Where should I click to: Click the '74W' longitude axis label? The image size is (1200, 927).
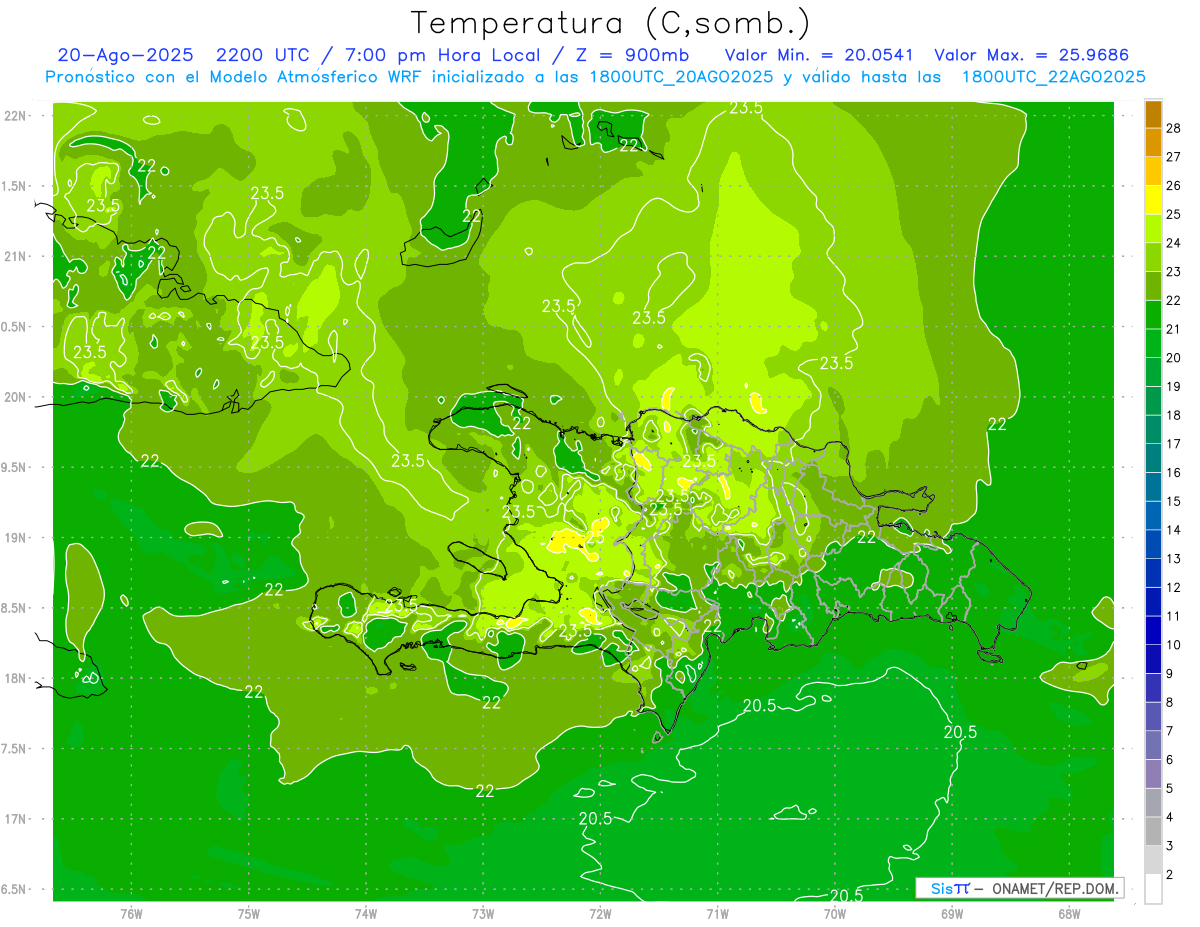pos(365,914)
